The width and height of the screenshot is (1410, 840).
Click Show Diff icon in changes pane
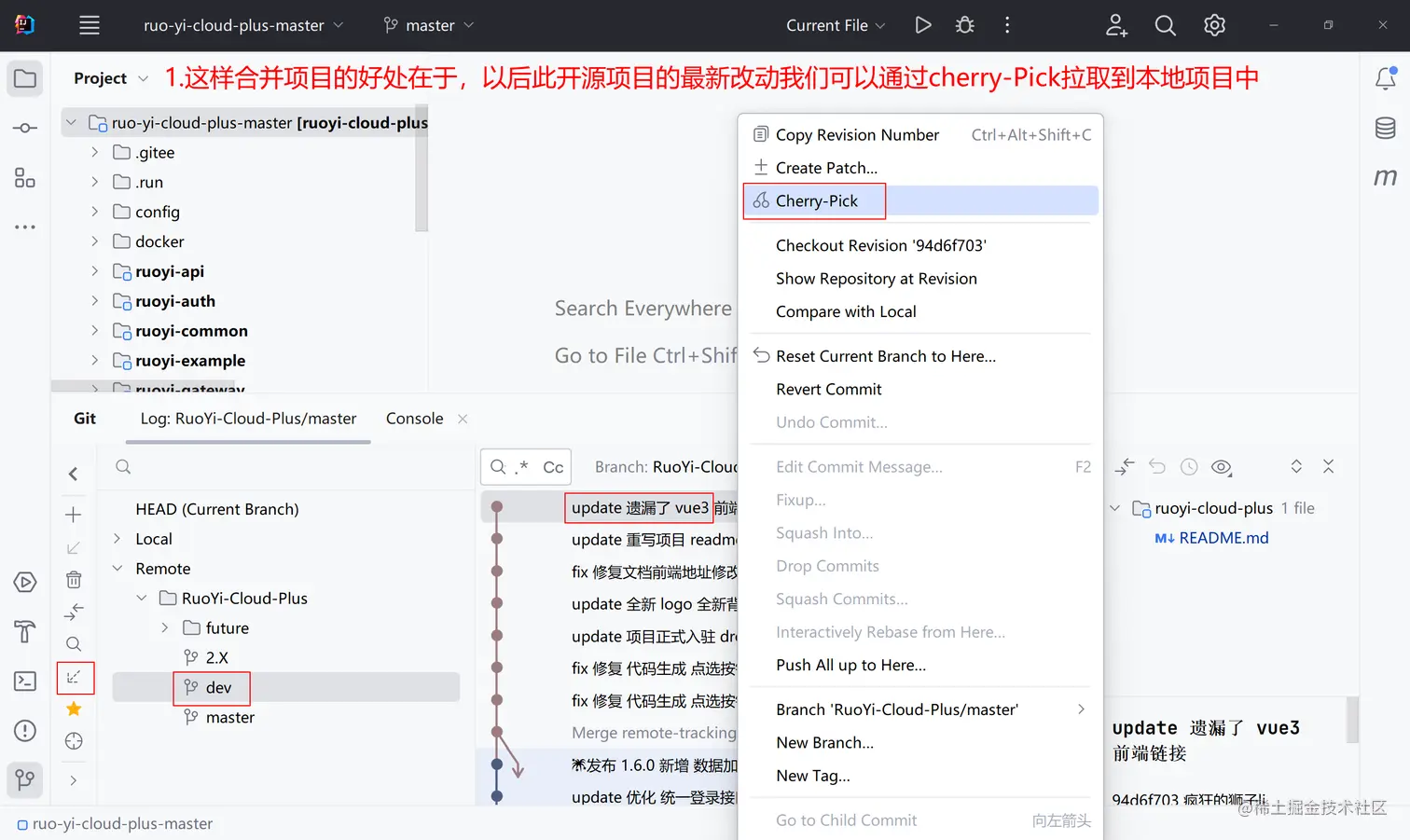coord(1125,467)
